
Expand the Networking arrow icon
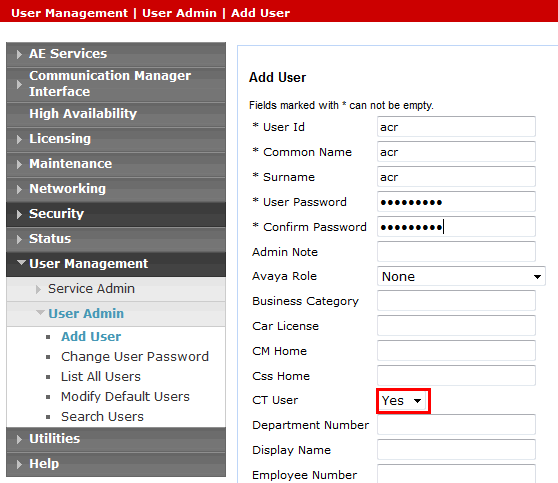pos(19,189)
